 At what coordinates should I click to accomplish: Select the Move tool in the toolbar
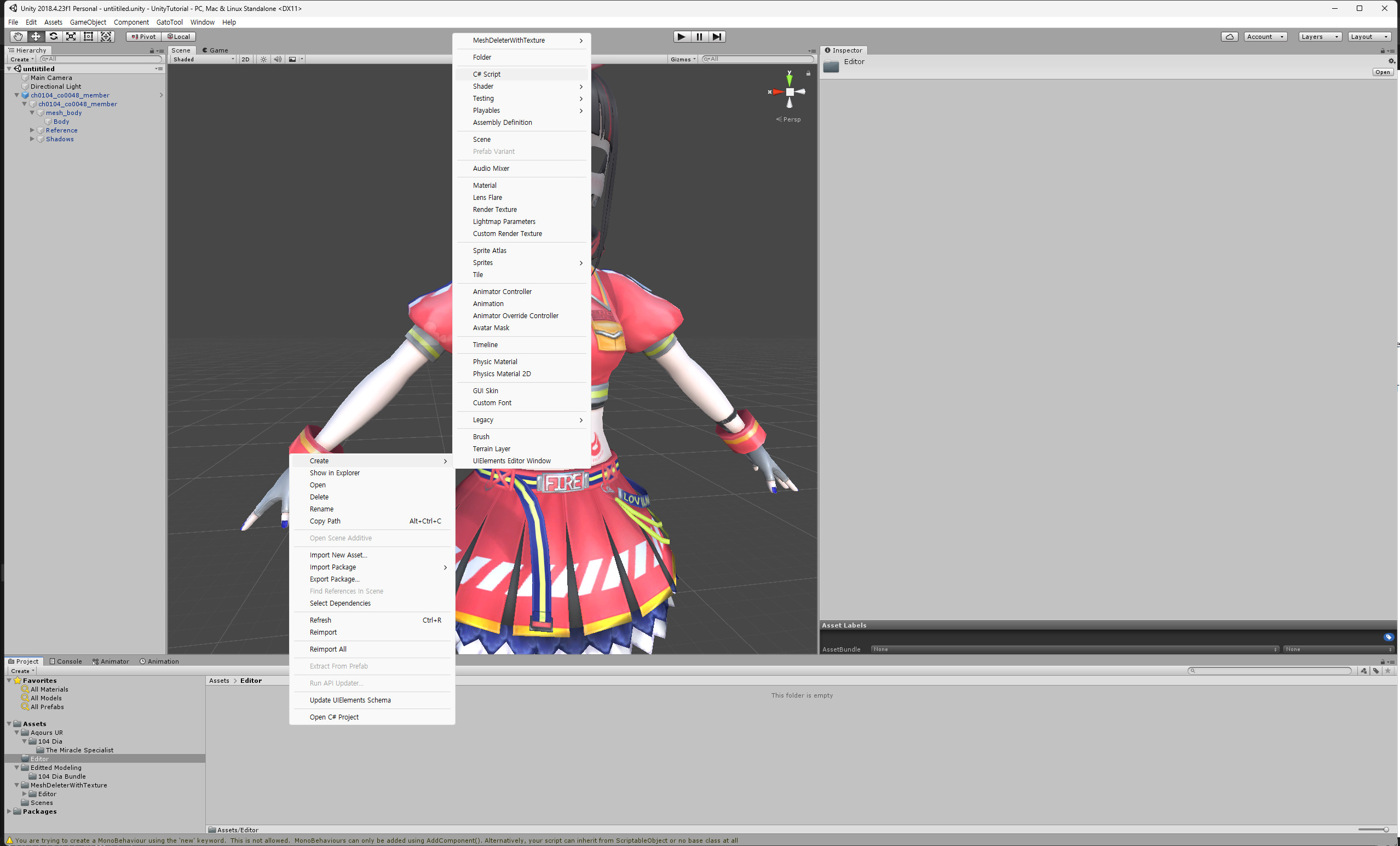[36, 36]
